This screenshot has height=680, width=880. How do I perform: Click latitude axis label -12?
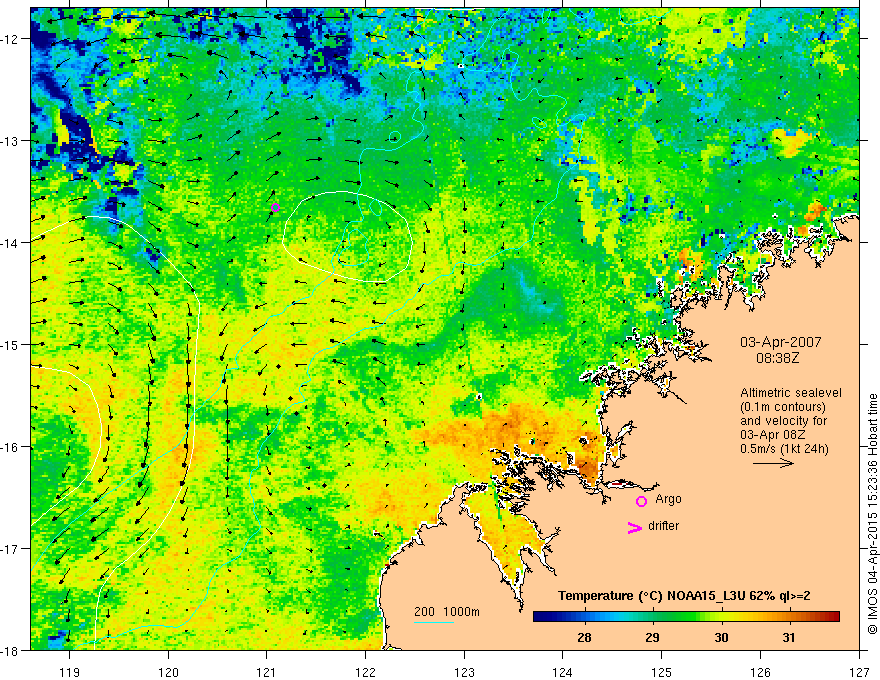pyautogui.click(x=11, y=39)
